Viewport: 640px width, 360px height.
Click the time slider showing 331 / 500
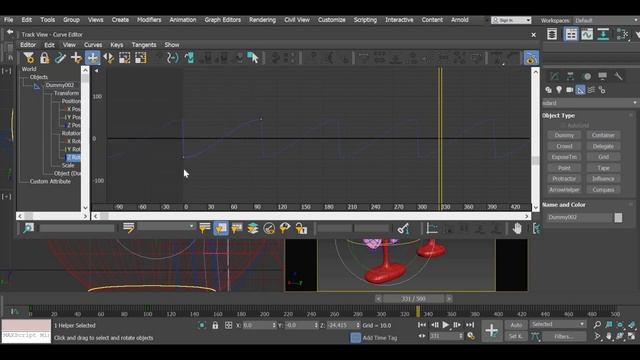(413, 299)
